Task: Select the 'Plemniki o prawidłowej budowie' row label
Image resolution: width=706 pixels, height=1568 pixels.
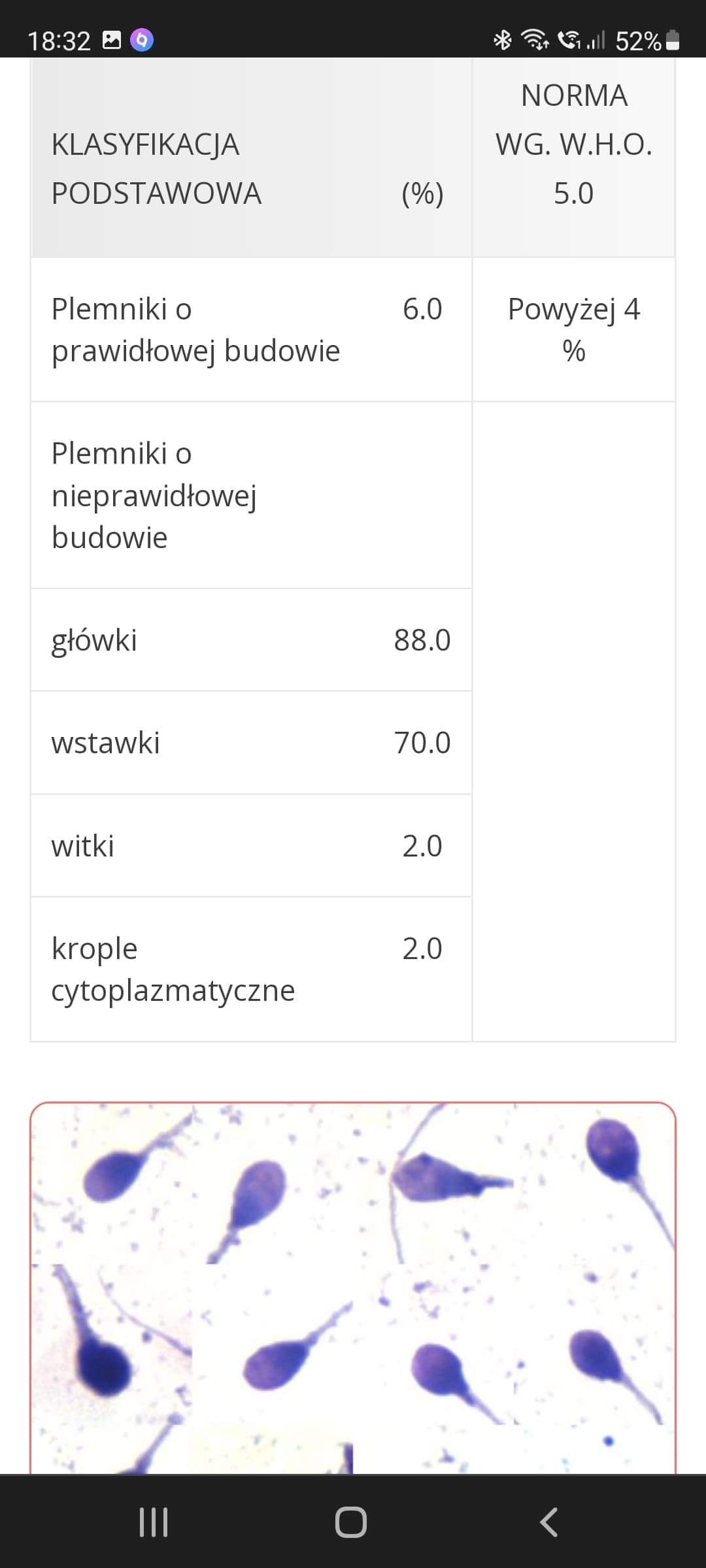Action: click(x=195, y=330)
